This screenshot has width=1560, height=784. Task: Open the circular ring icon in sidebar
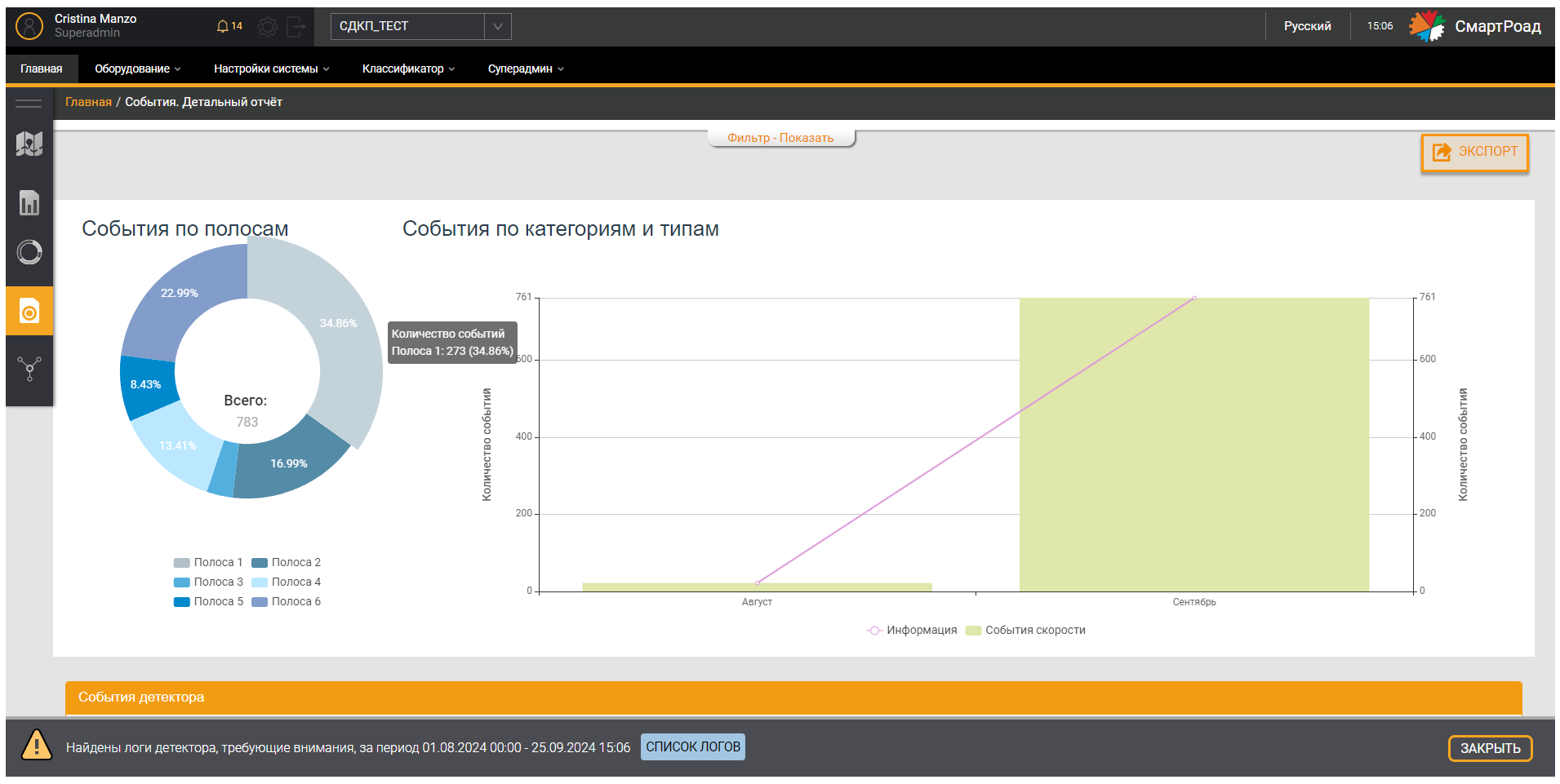click(x=29, y=252)
